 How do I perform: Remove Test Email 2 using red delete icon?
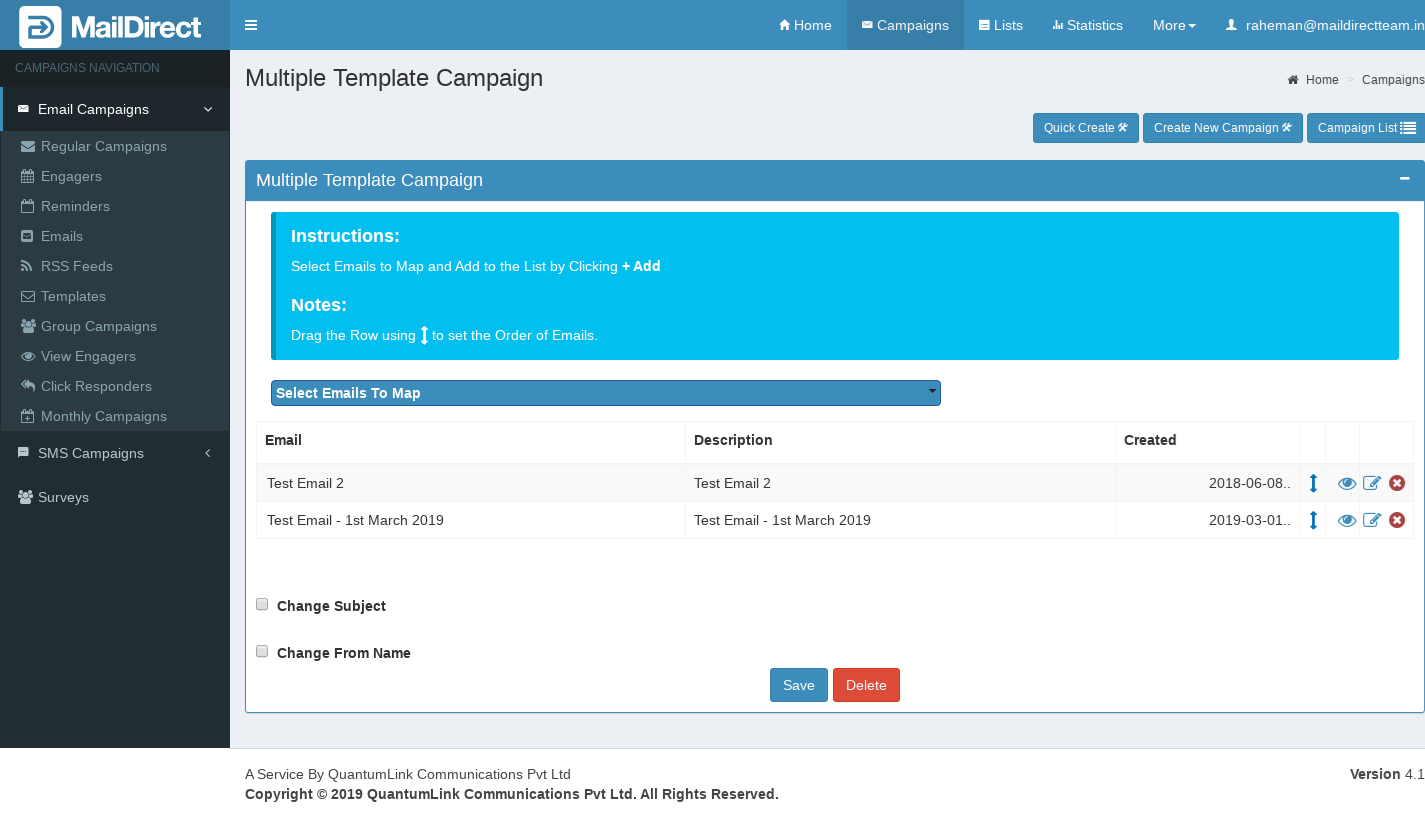point(1397,484)
